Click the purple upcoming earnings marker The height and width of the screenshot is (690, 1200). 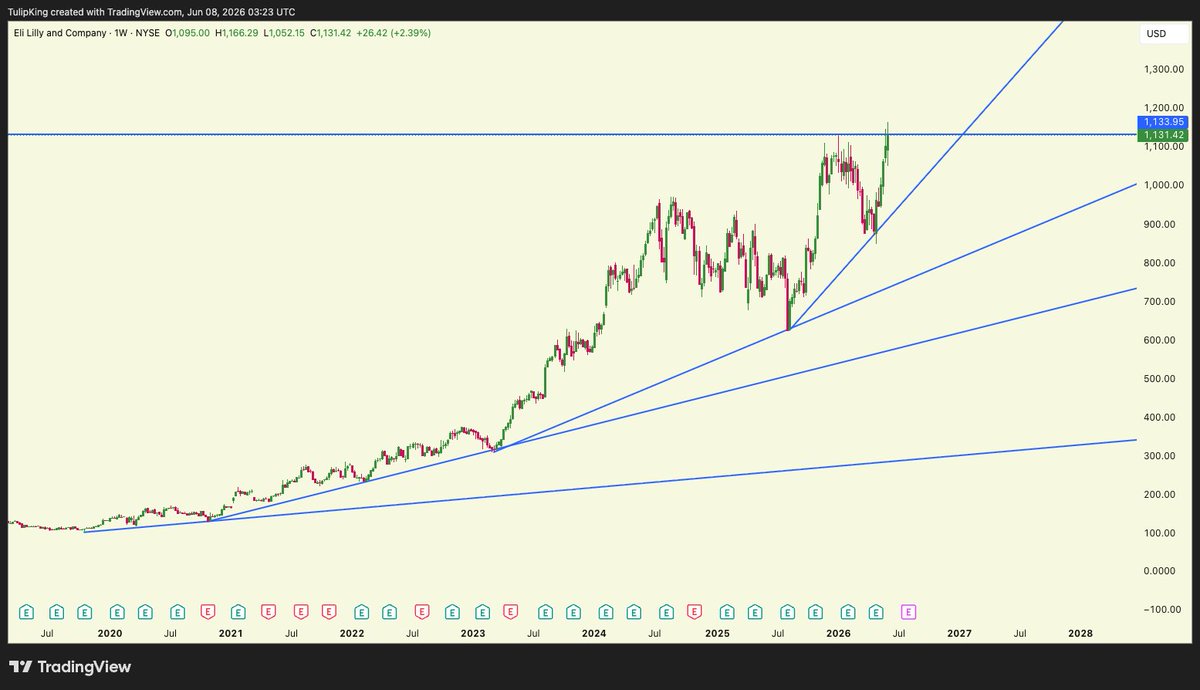click(909, 611)
